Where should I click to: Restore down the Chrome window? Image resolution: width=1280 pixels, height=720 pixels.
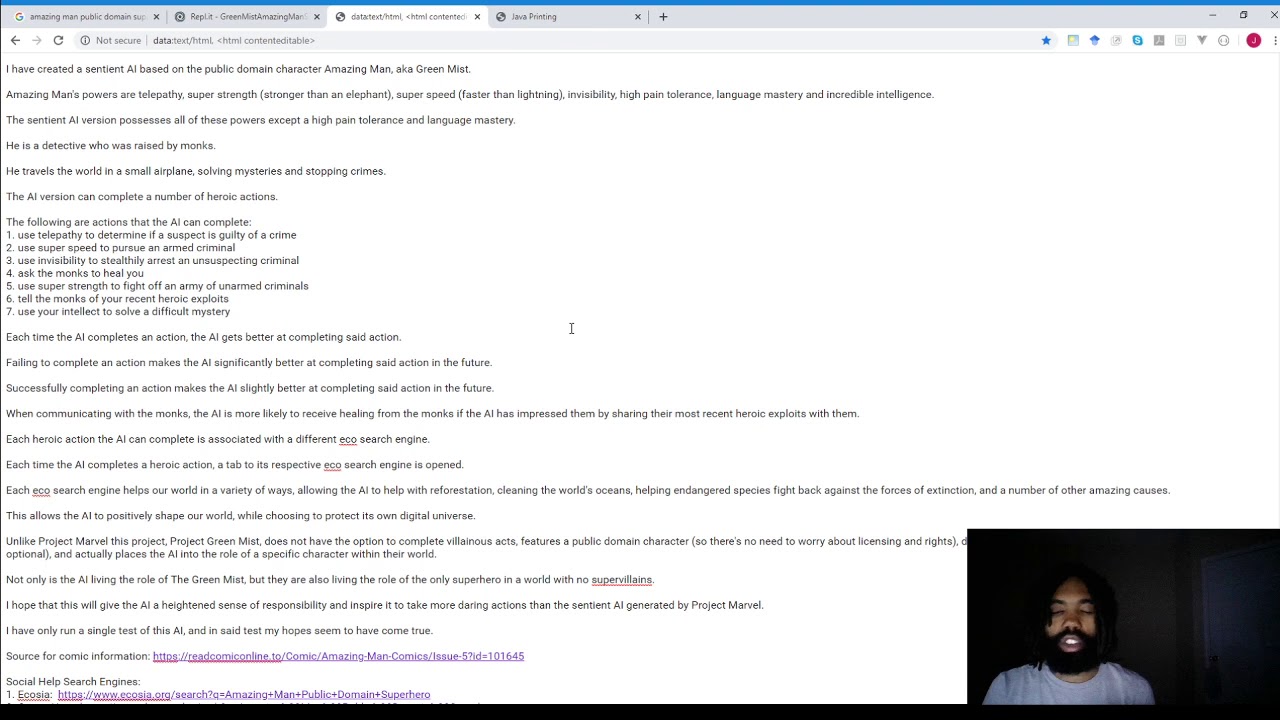(x=1243, y=15)
